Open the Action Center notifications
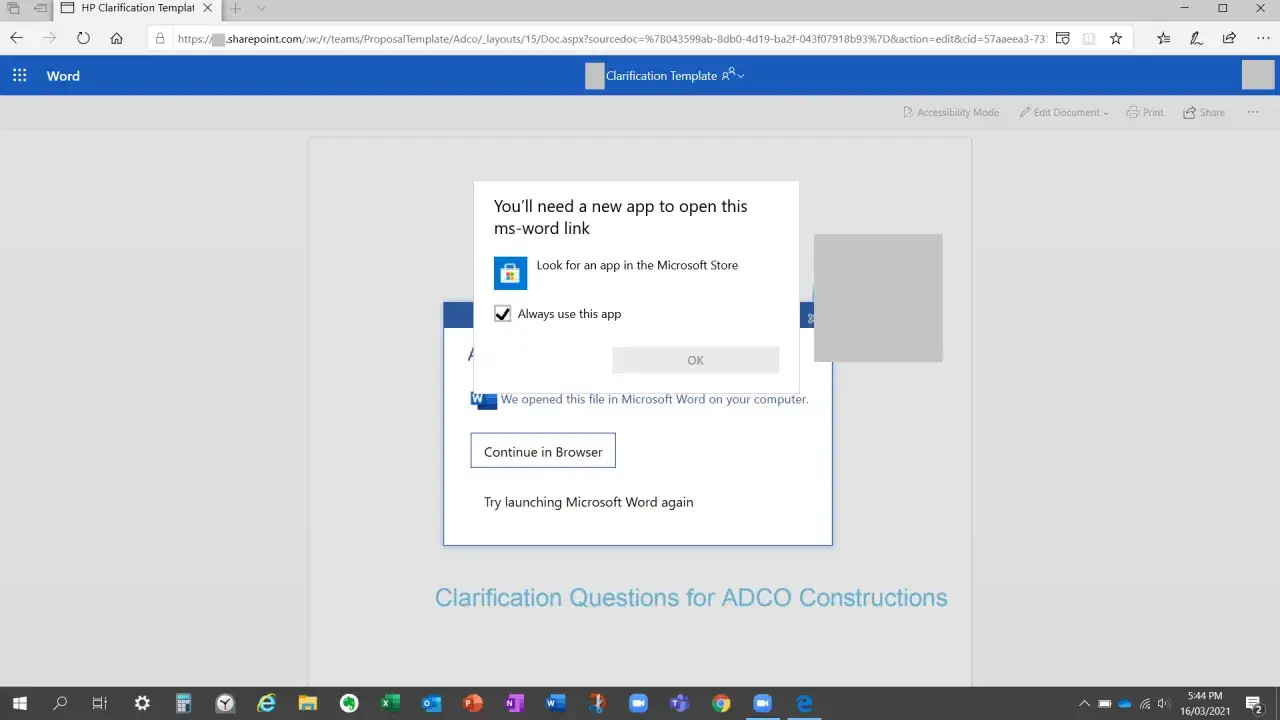 1253,703
